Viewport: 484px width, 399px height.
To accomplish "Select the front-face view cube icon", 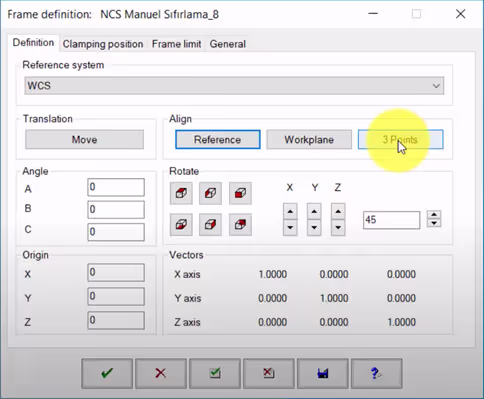I will point(240,193).
